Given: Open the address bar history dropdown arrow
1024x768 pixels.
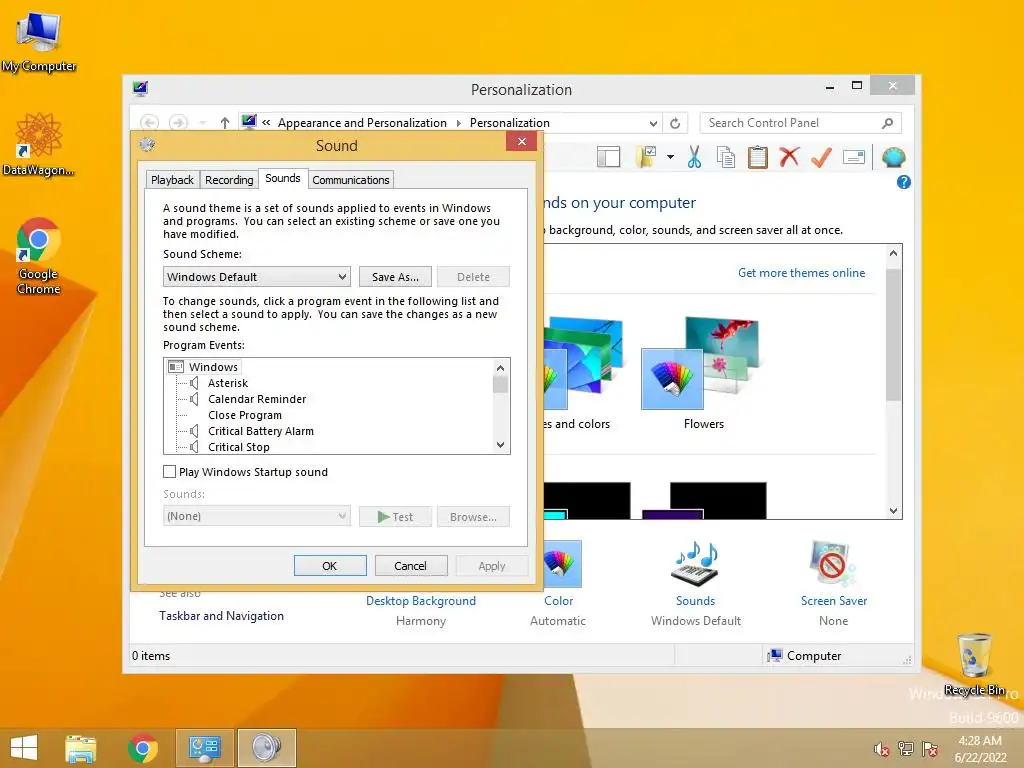Looking at the screenshot, I should tap(653, 123).
